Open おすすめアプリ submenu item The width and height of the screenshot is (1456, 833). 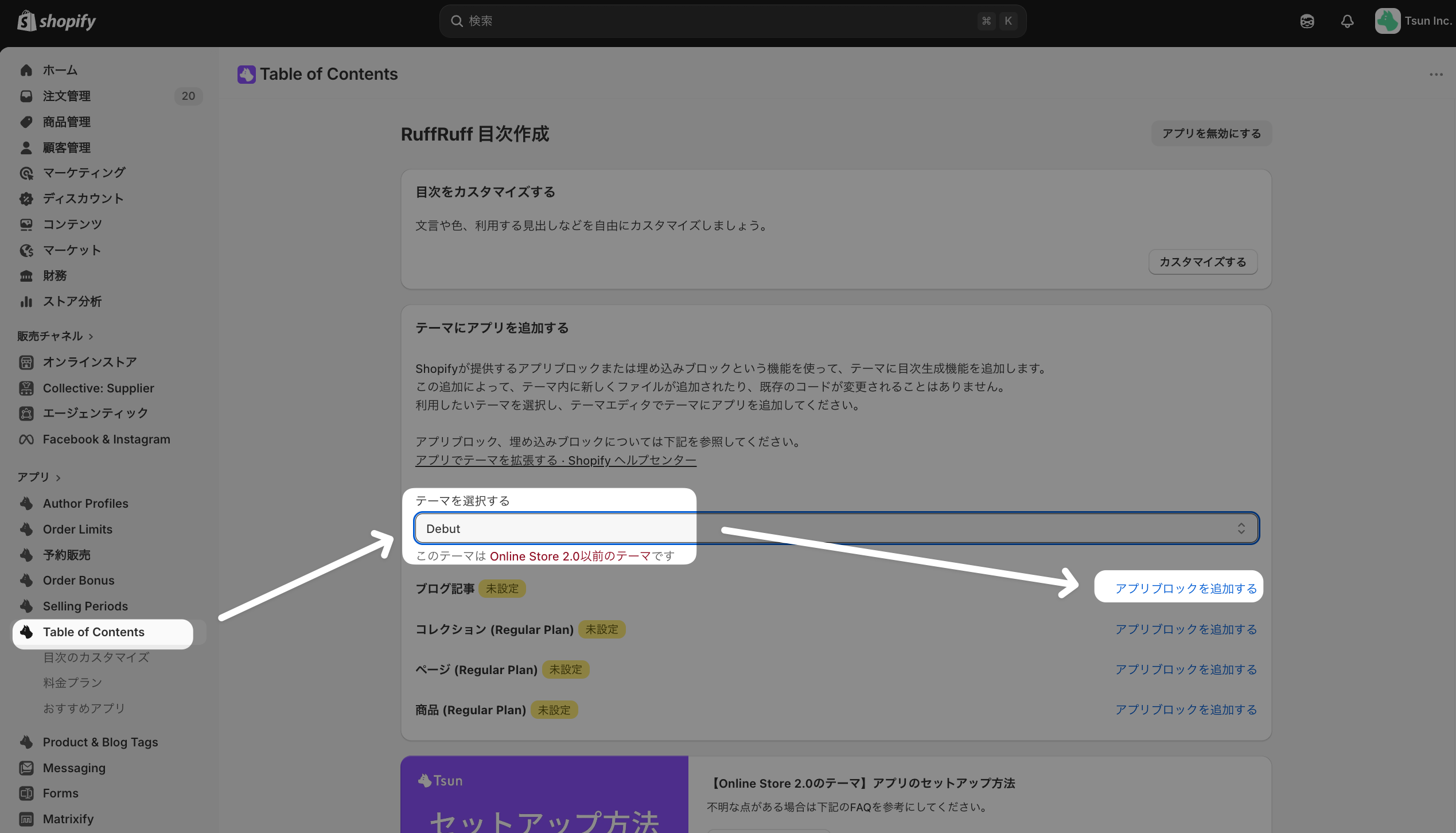click(x=84, y=709)
